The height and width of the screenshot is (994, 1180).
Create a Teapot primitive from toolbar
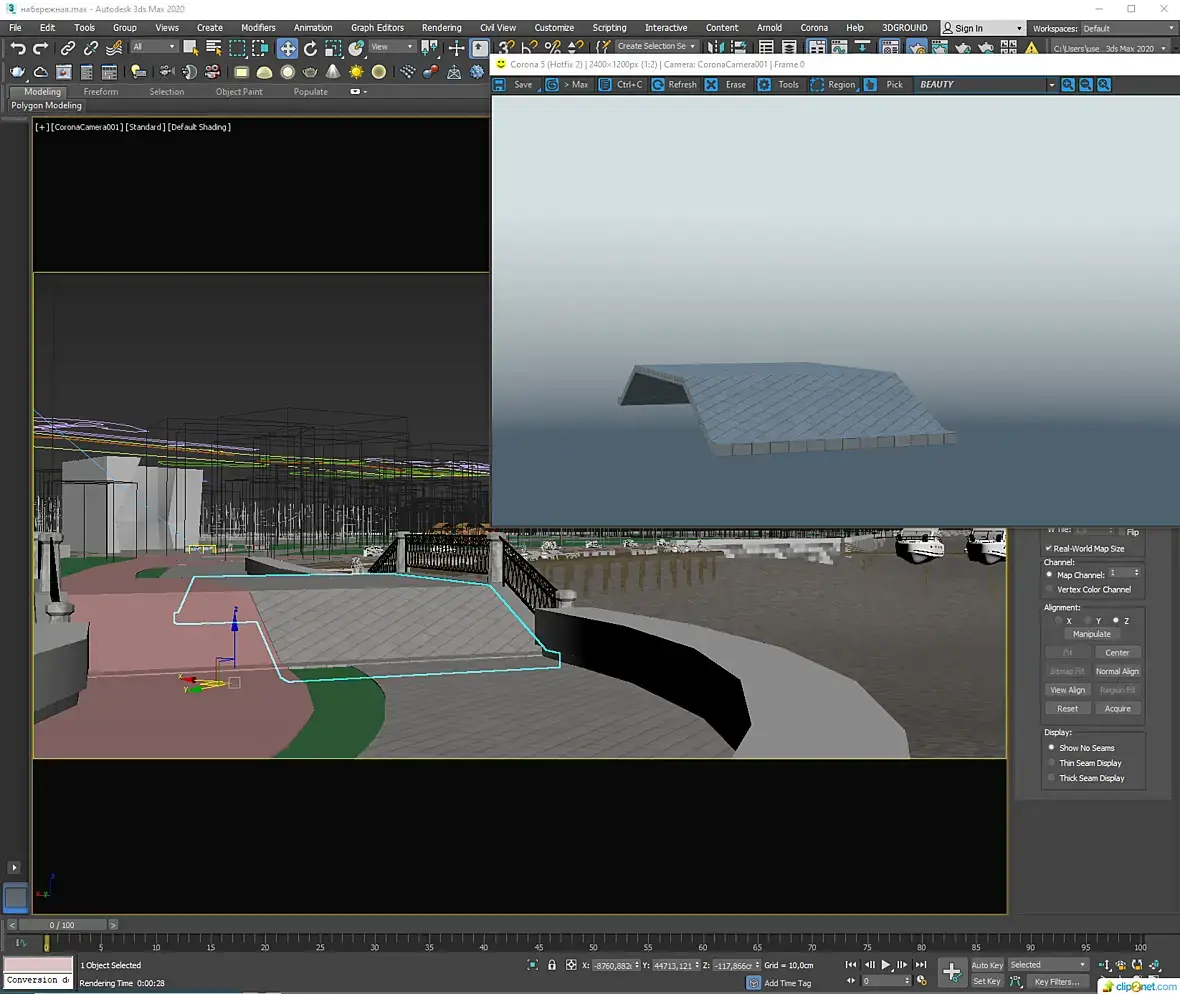point(310,72)
